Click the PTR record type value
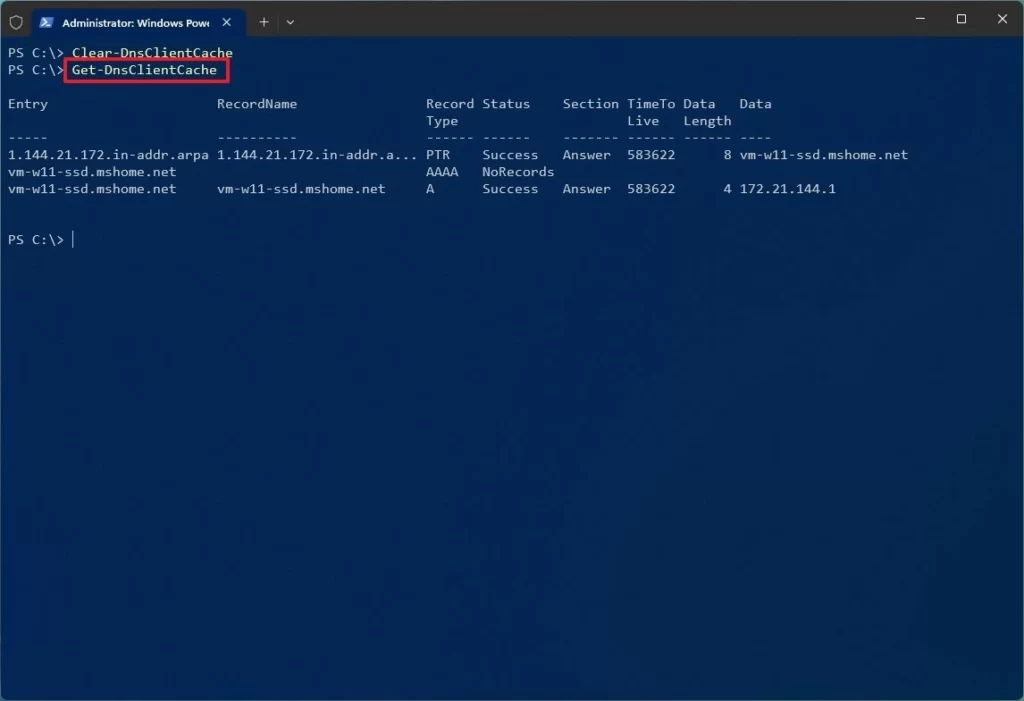This screenshot has width=1024, height=701. (438, 155)
